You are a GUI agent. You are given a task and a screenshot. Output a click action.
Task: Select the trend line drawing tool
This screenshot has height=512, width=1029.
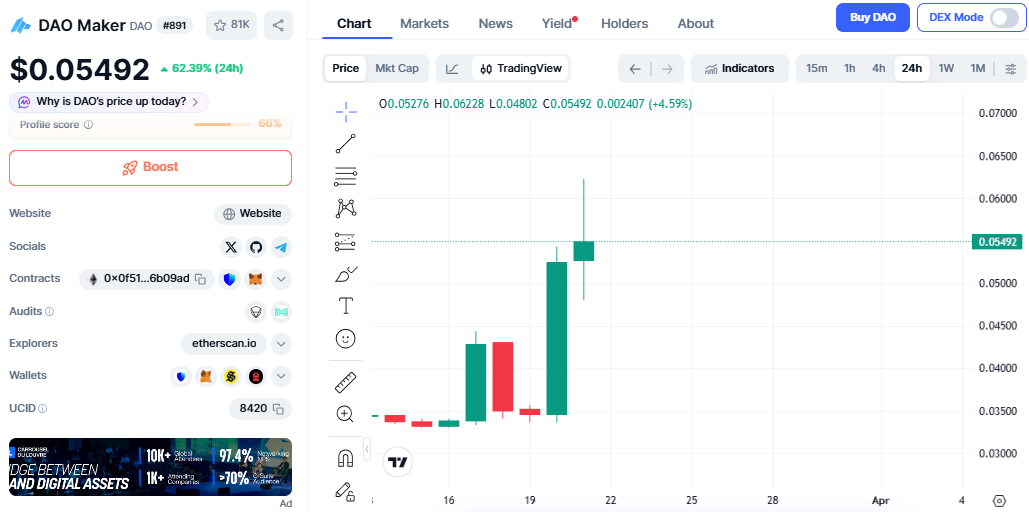coord(346,144)
